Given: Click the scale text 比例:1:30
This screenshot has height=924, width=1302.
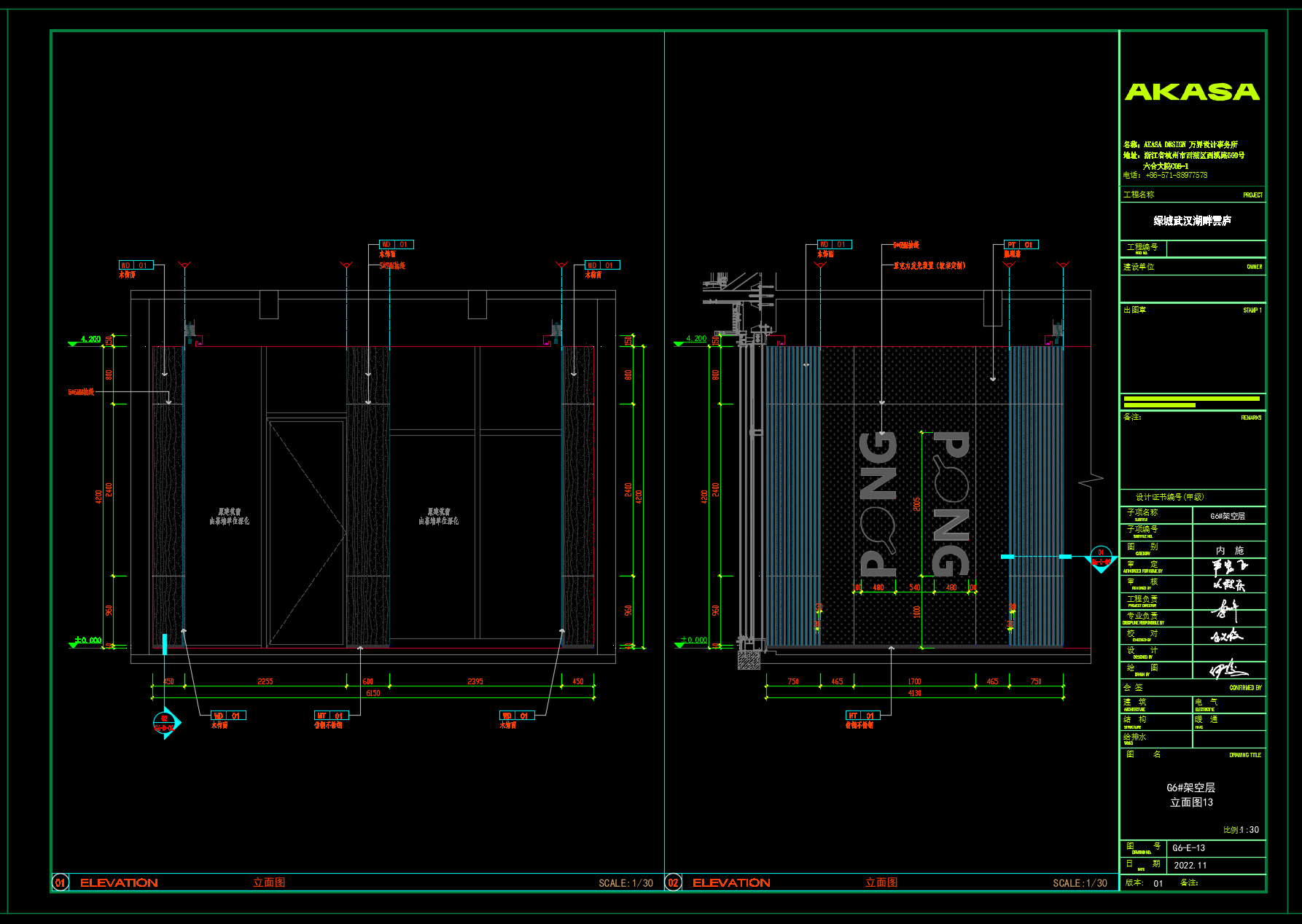Looking at the screenshot, I should click(1241, 830).
